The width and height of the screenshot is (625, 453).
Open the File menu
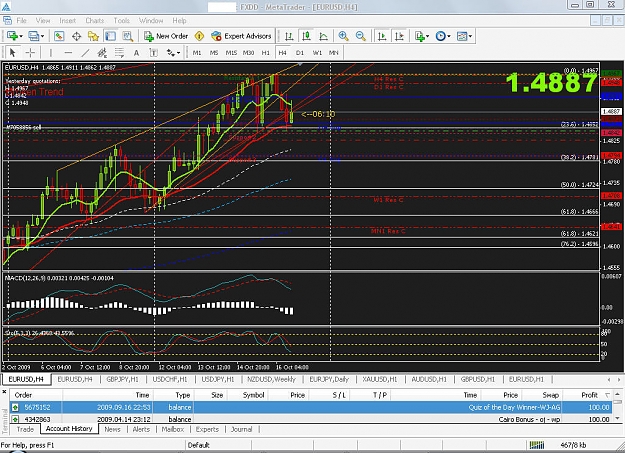22,20
